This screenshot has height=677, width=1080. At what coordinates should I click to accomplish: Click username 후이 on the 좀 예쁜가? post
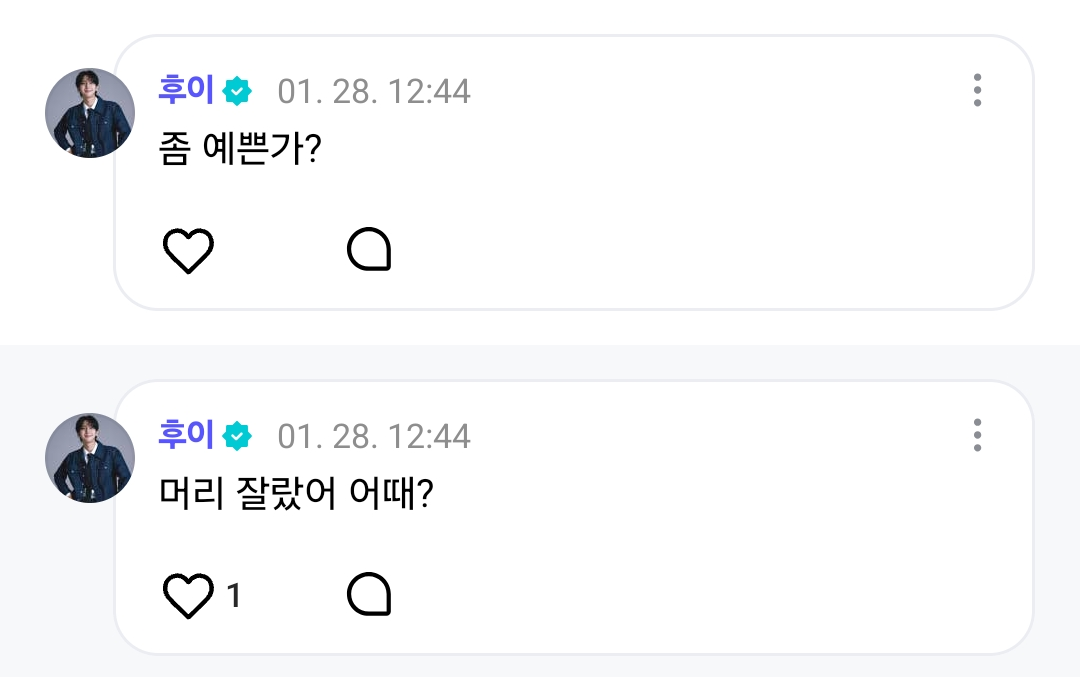186,90
